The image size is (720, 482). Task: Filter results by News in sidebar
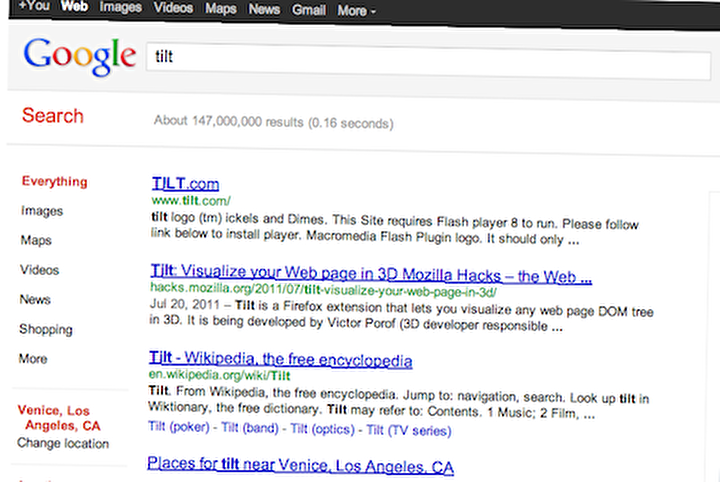coord(35,299)
